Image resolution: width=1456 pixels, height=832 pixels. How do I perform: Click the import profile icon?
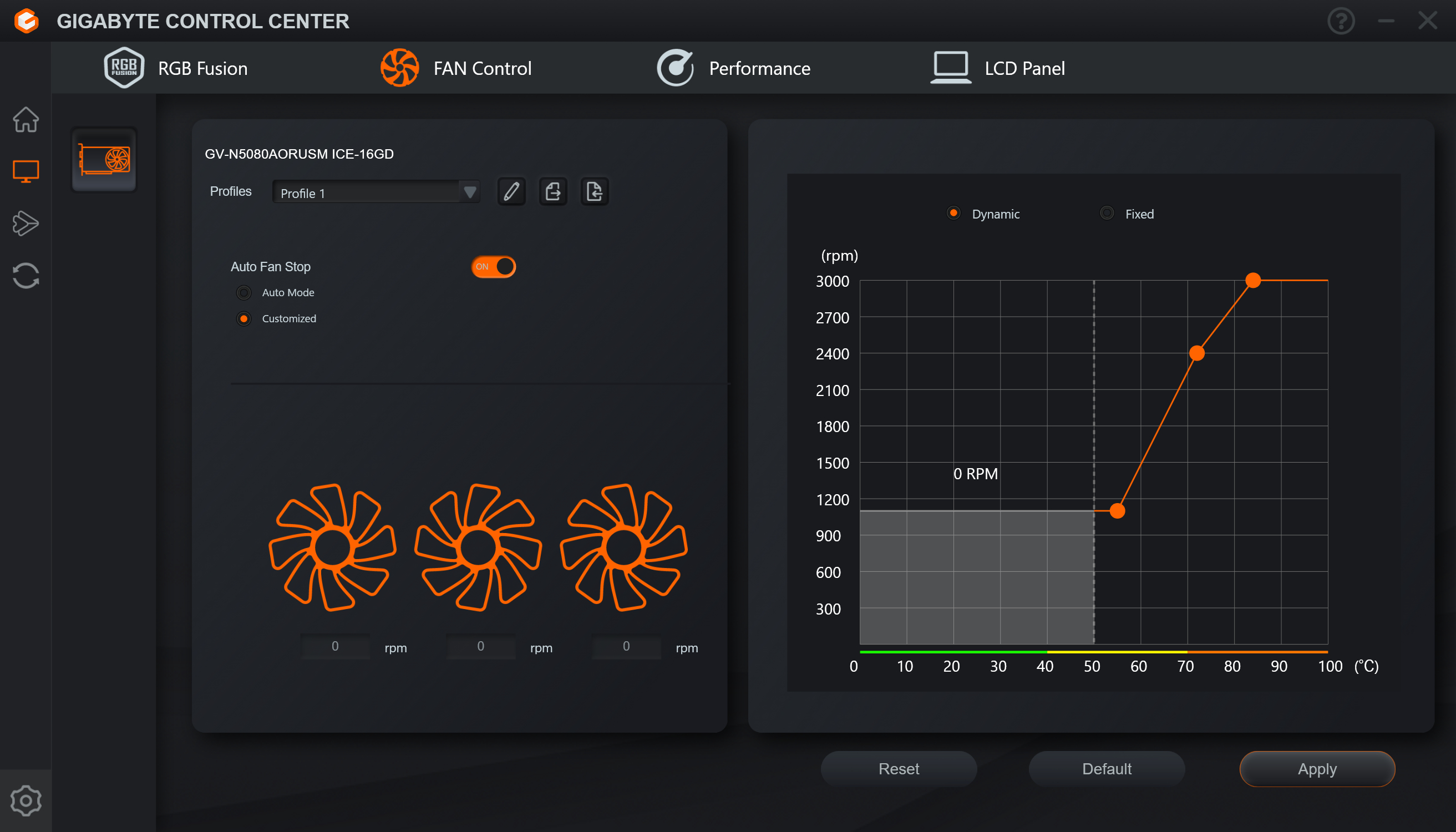tap(594, 191)
